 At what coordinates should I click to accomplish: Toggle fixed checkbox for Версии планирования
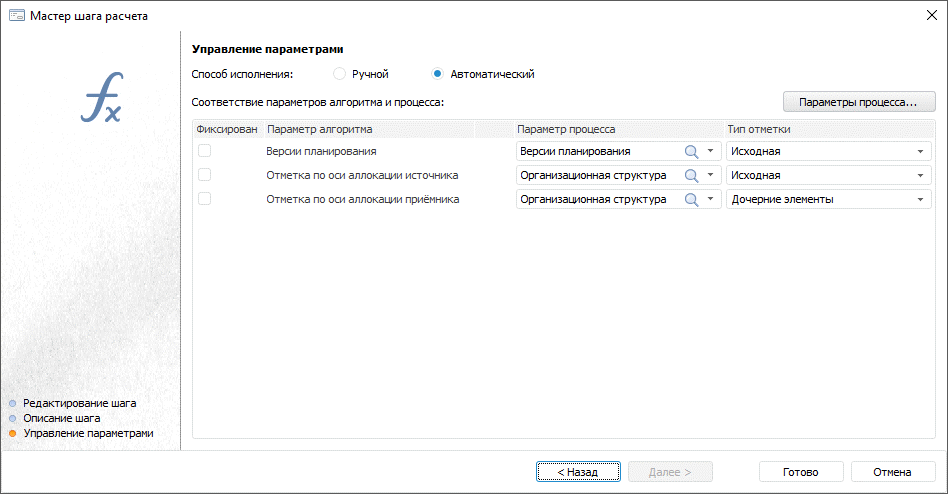pos(204,151)
